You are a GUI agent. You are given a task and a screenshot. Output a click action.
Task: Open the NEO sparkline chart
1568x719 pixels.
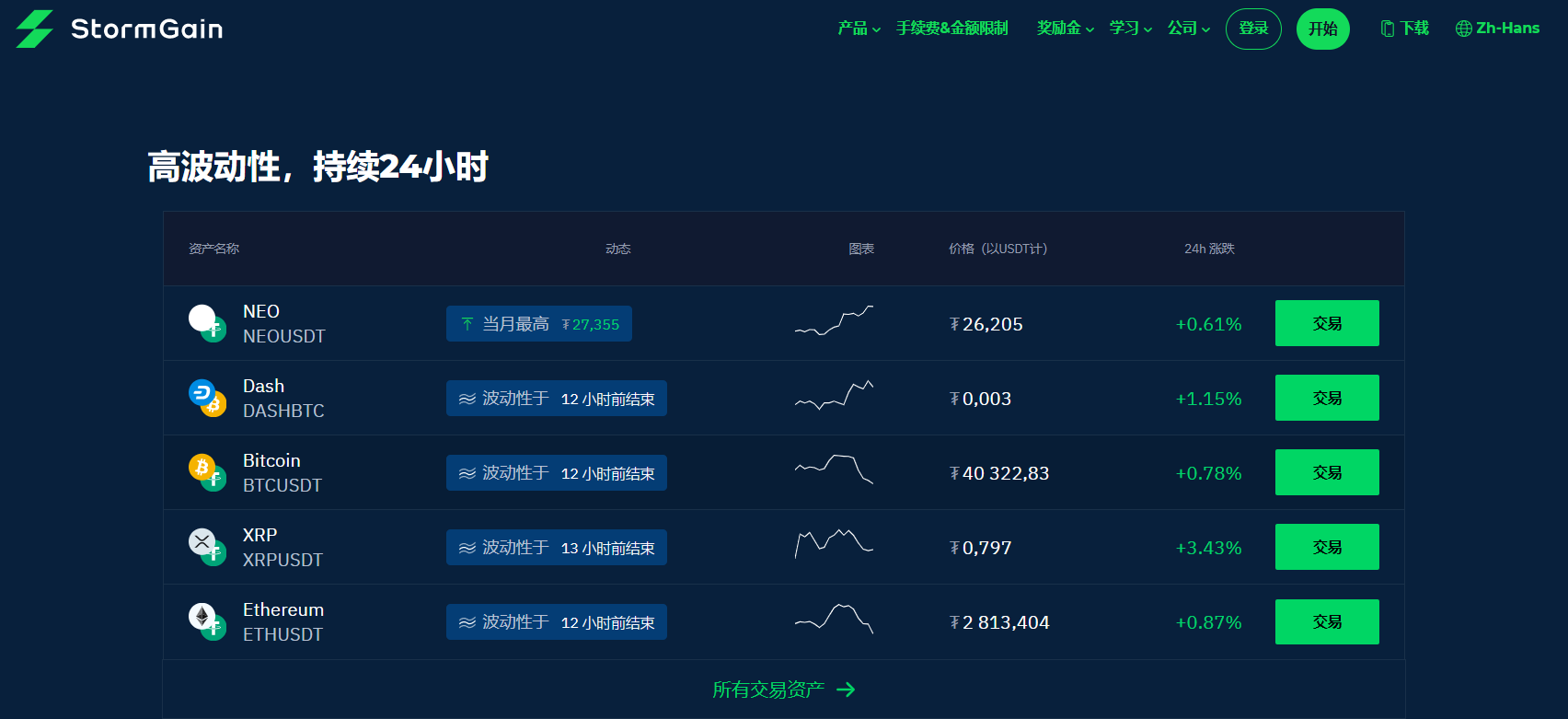pyautogui.click(x=834, y=320)
